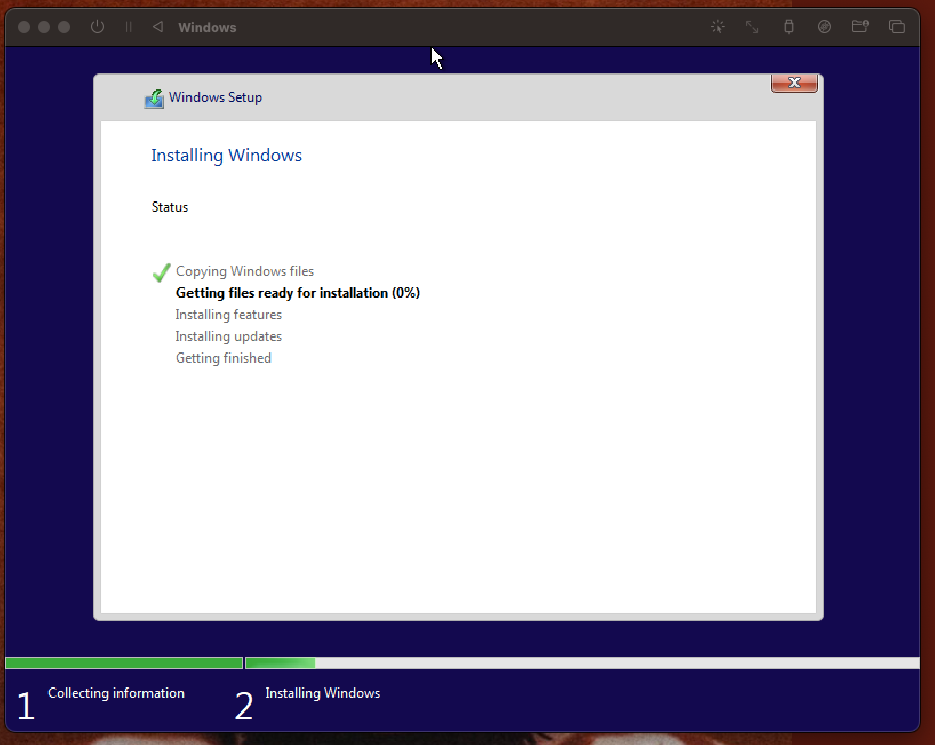This screenshot has width=935, height=745.
Task: Click the completed Collecting information progress bar
Action: [x=124, y=663]
